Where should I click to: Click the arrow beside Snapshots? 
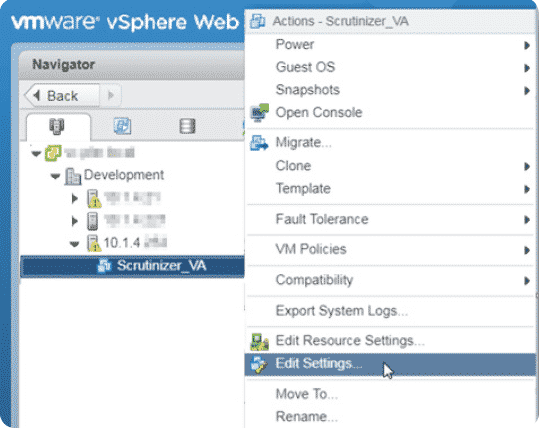coord(527,90)
